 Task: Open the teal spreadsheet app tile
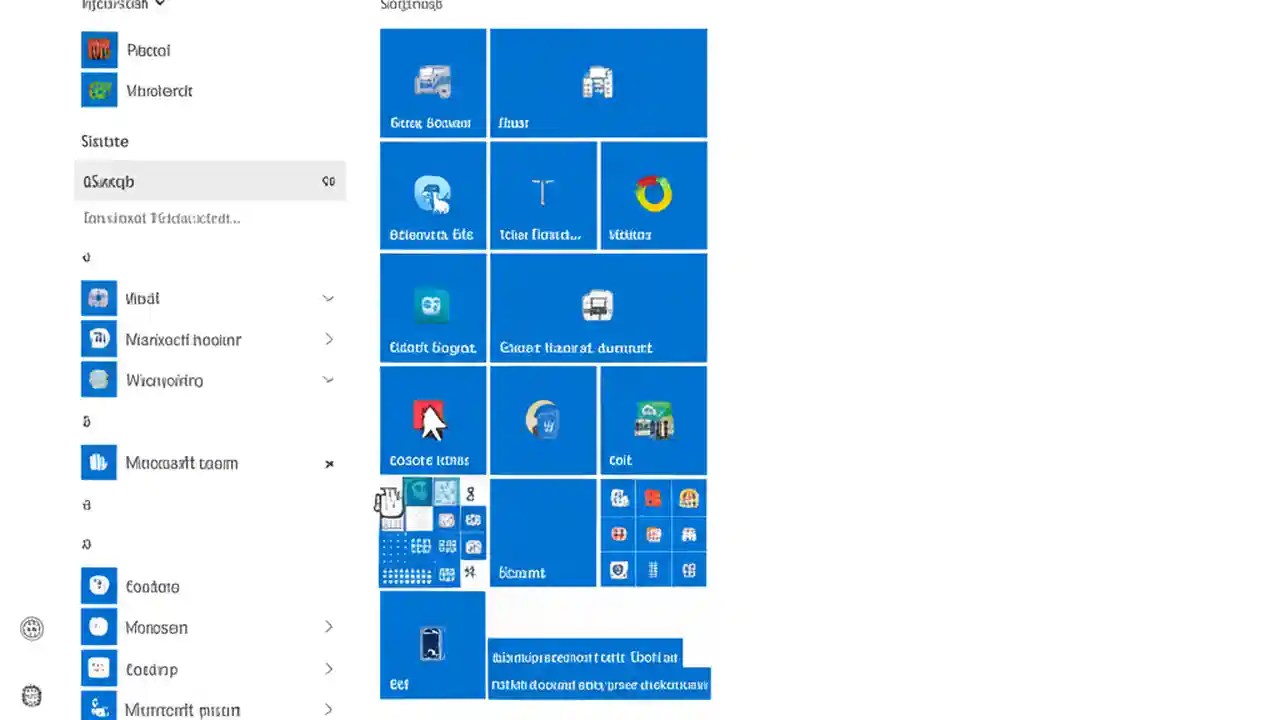tap(433, 307)
